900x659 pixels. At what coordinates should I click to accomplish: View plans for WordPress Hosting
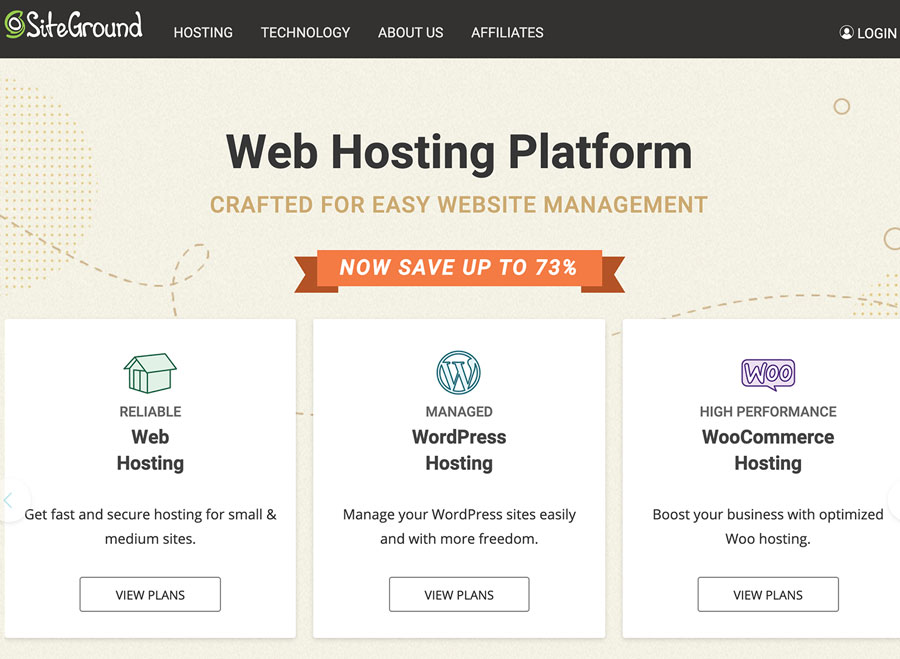(459, 595)
